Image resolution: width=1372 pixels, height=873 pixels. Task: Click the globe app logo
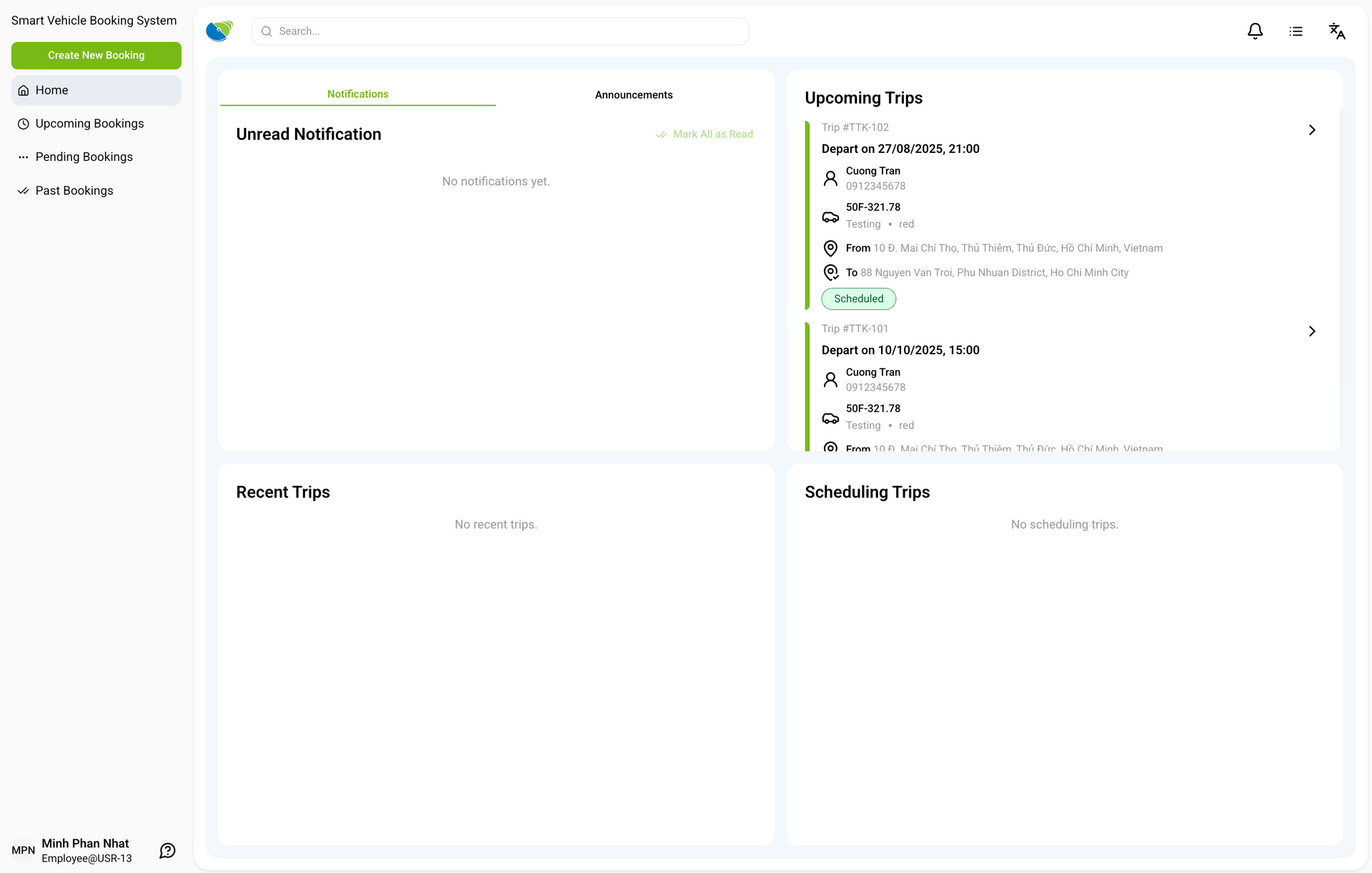click(x=219, y=31)
